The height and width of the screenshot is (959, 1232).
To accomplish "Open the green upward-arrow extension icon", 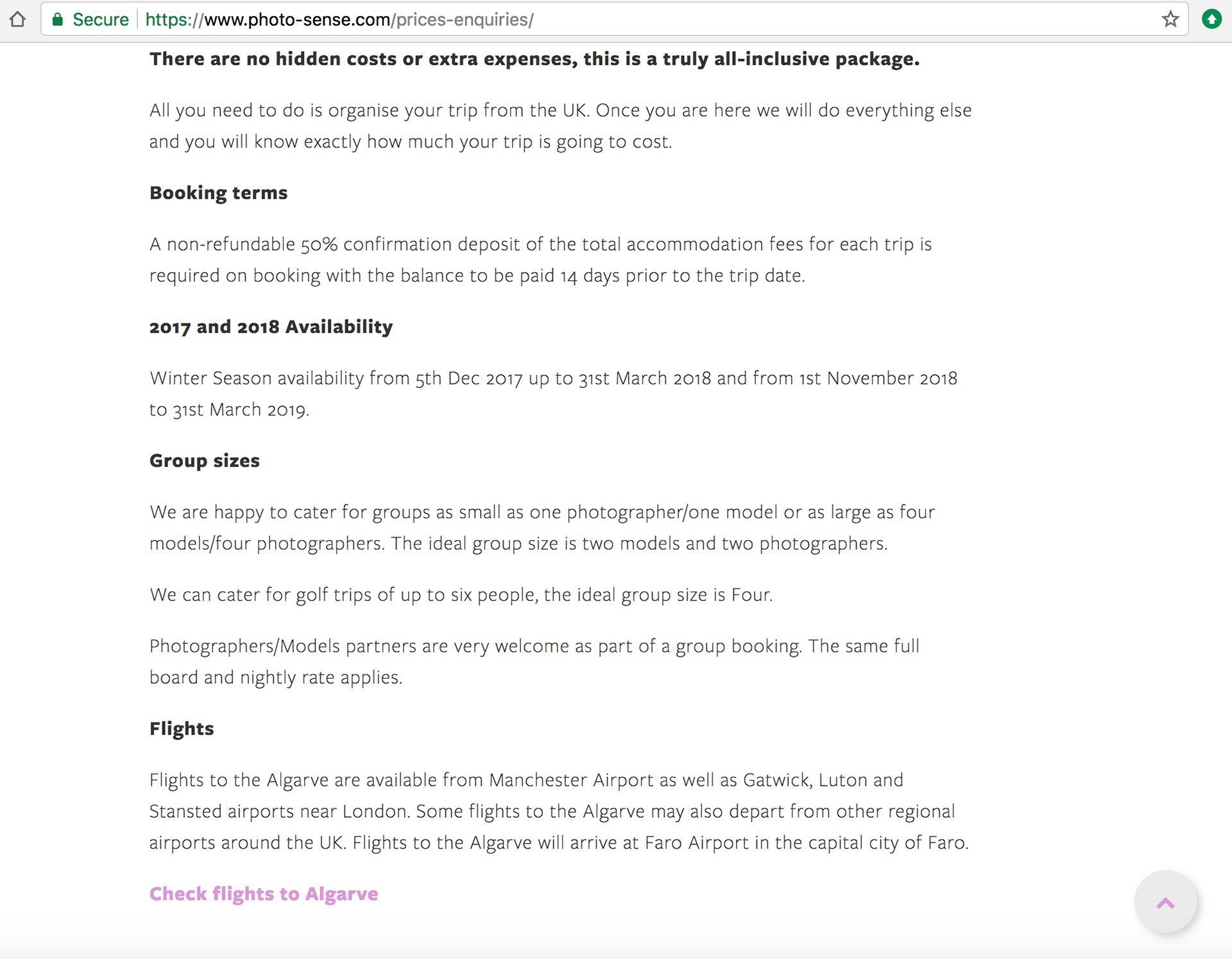I will 1211,19.
